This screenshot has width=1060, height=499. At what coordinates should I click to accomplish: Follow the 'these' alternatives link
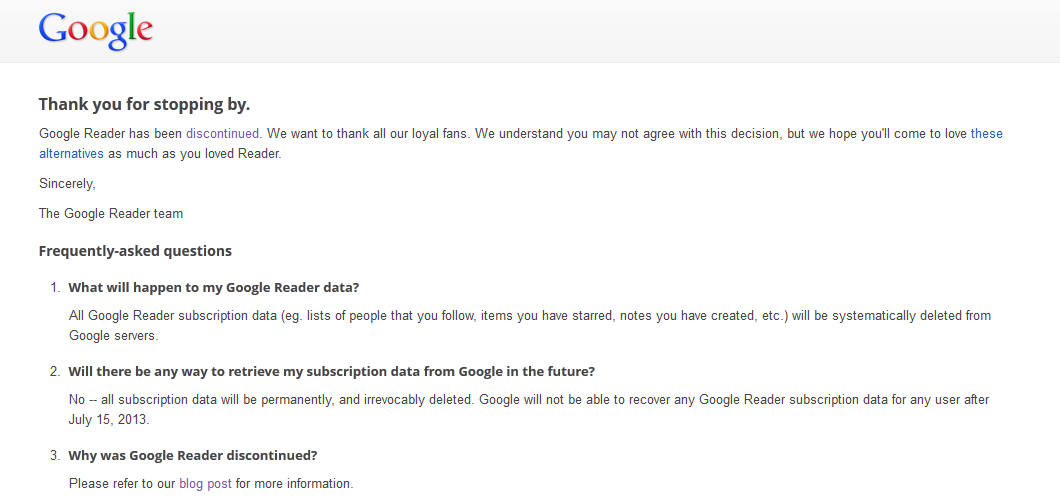(986, 133)
